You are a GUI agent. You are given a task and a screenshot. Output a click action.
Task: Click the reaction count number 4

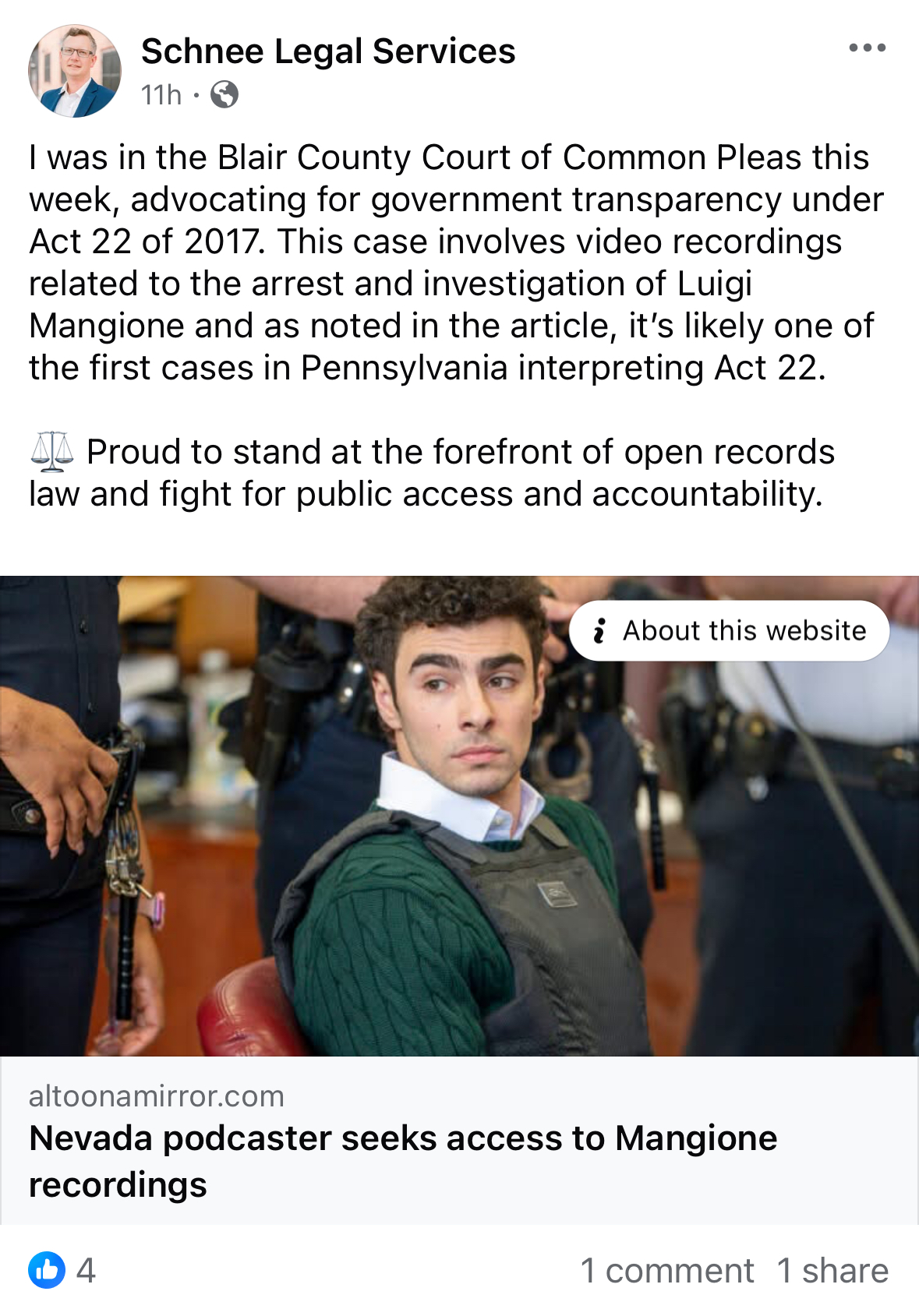tap(86, 1271)
